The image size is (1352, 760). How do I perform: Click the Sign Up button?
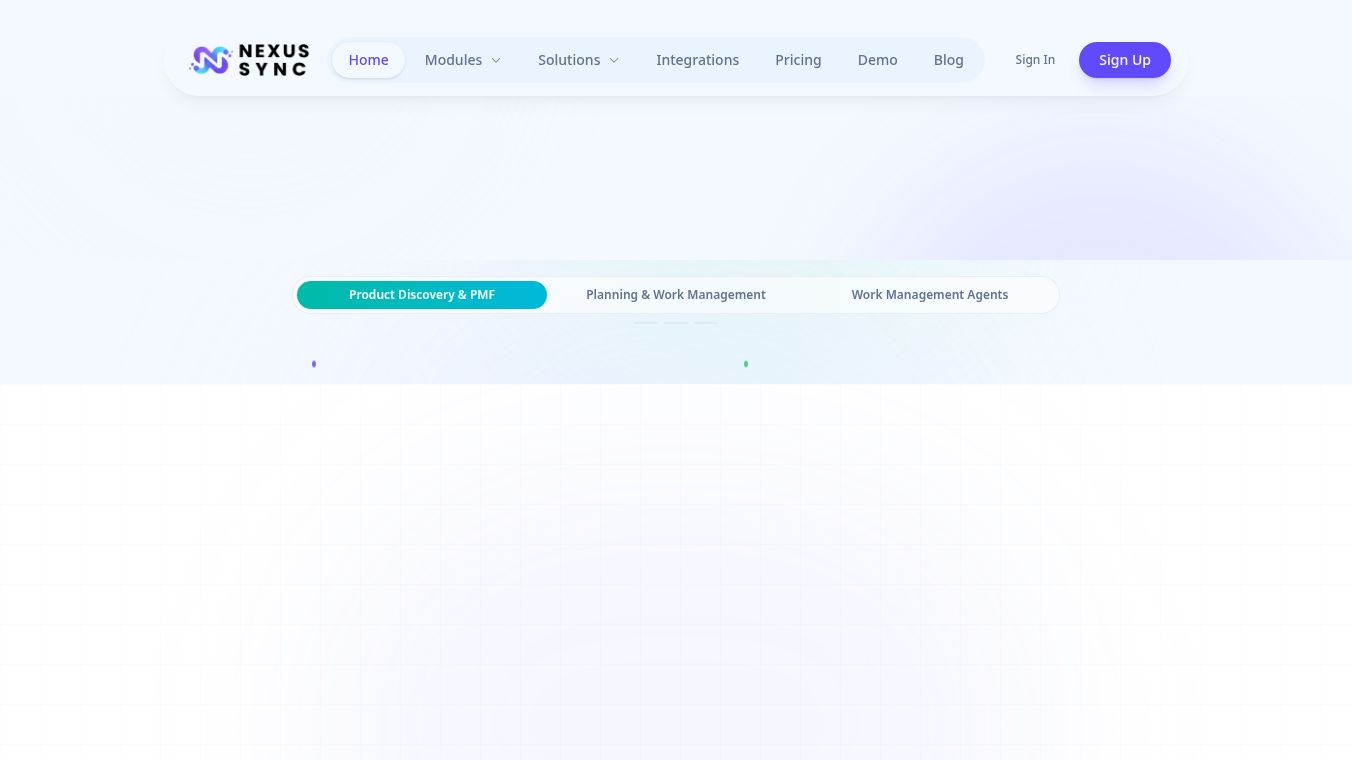(1125, 60)
